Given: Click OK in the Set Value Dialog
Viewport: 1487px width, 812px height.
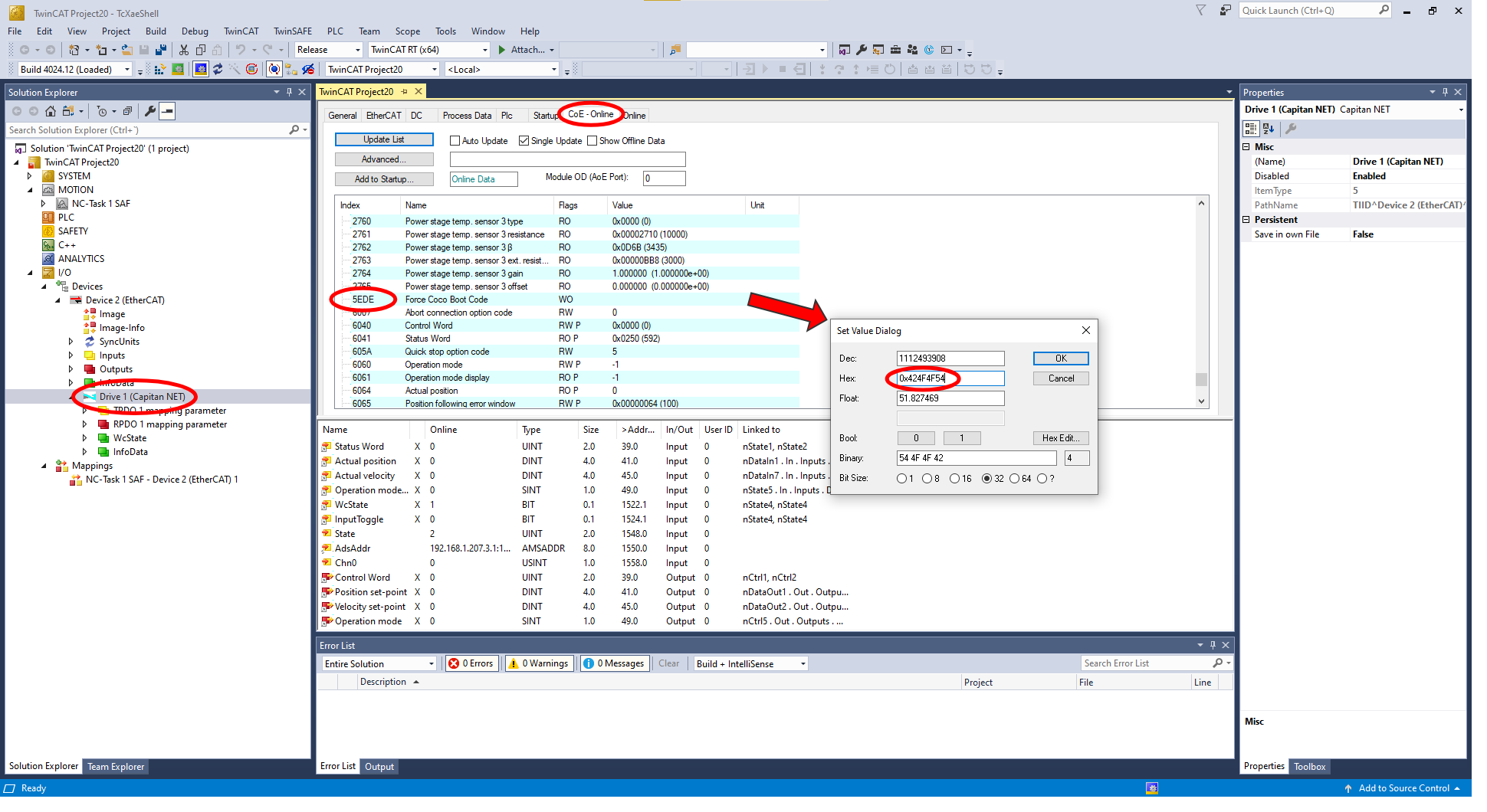Looking at the screenshot, I should (x=1060, y=359).
